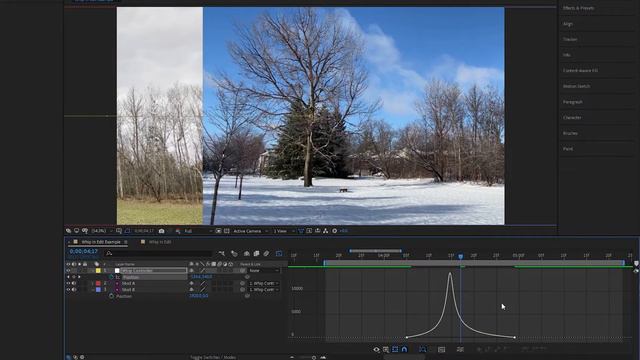
Task: Toggle the Position stopwatch under Shot B
Action: coord(111,296)
